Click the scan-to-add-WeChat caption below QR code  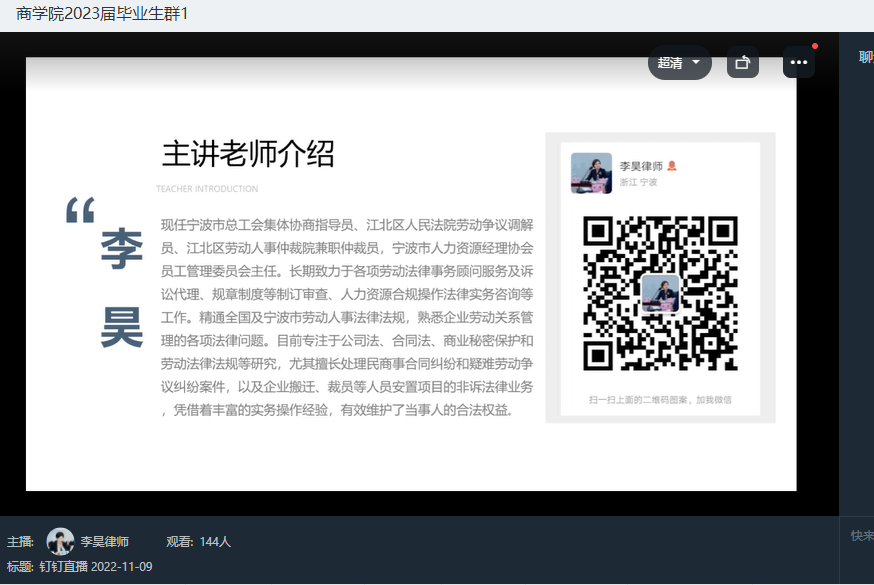pyautogui.click(x=660, y=400)
